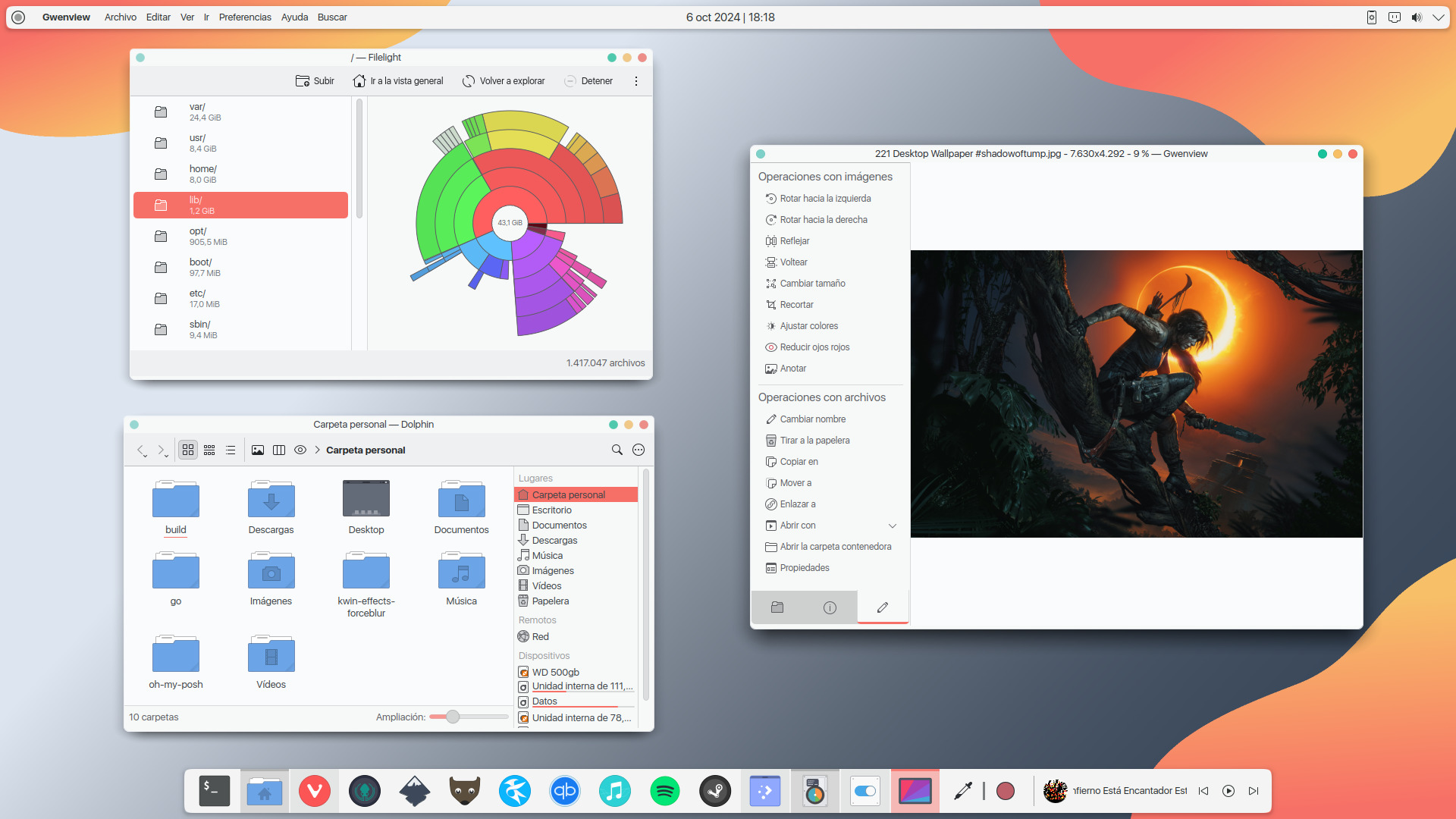Viewport: 1456px width, 819px height.
Task: Expand the Abrir con dropdown arrow
Action: pyautogui.click(x=893, y=526)
